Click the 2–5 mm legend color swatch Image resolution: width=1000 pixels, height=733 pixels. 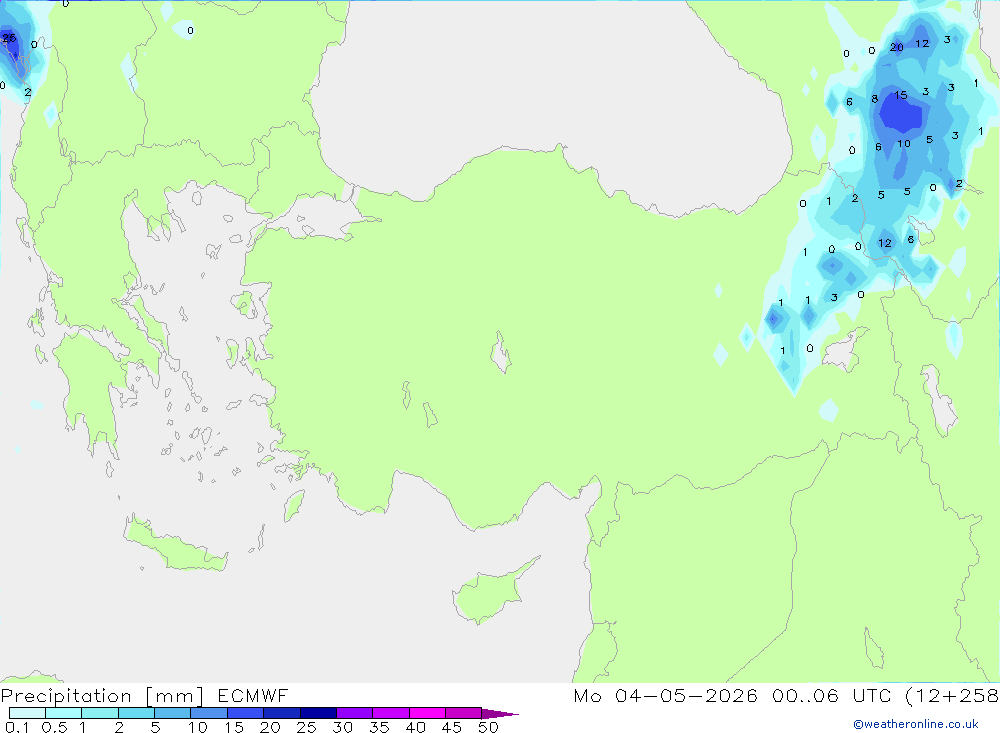point(136,713)
